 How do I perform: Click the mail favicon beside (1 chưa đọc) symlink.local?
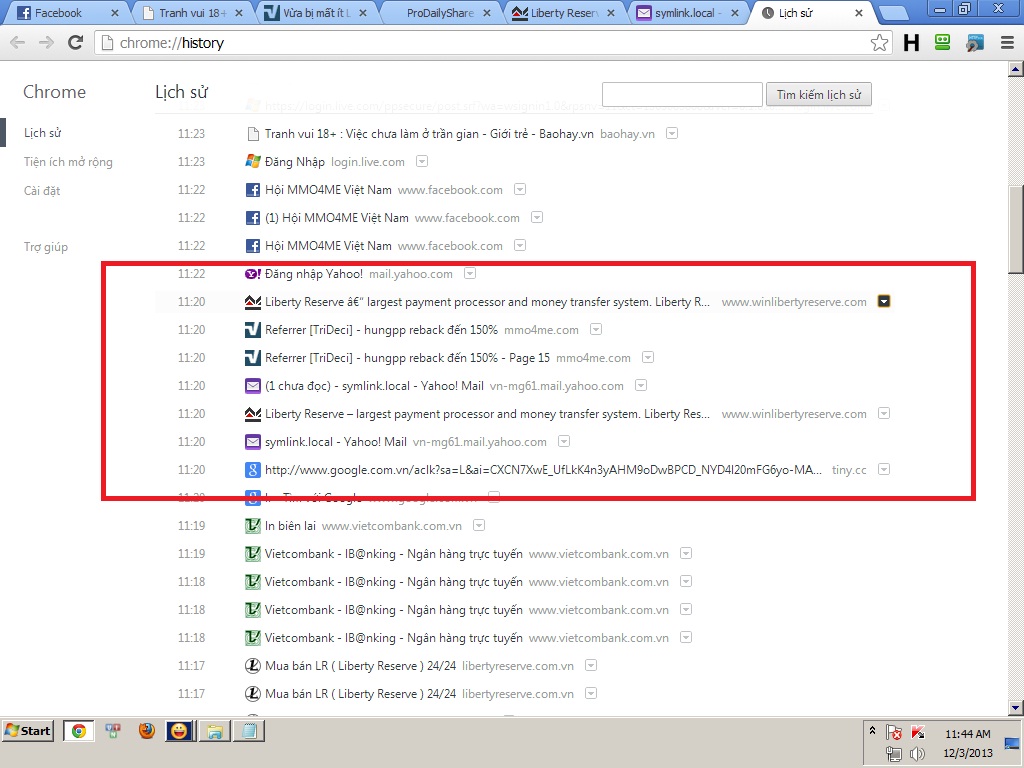coord(253,386)
